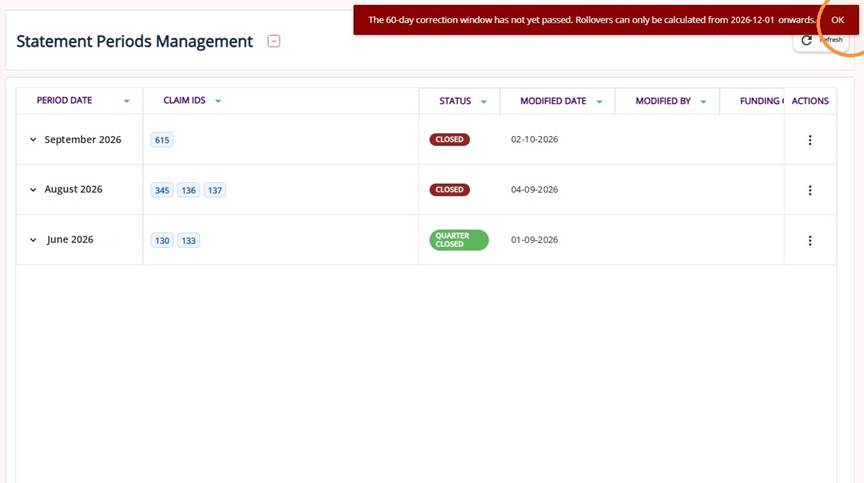Open the Period Date column filter arrow
The width and height of the screenshot is (864, 483).
[127, 101]
